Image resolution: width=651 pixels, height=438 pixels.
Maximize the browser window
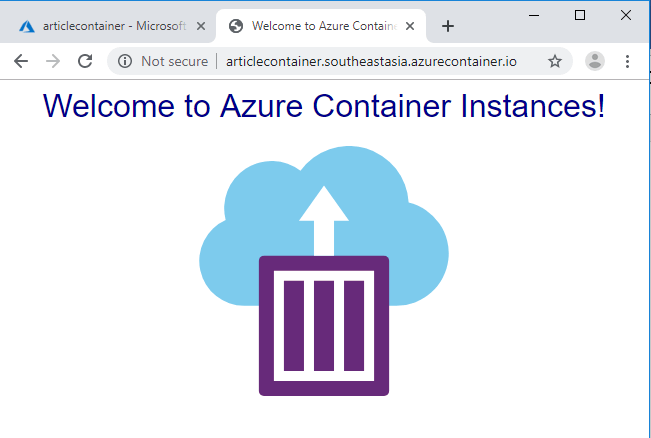click(580, 15)
